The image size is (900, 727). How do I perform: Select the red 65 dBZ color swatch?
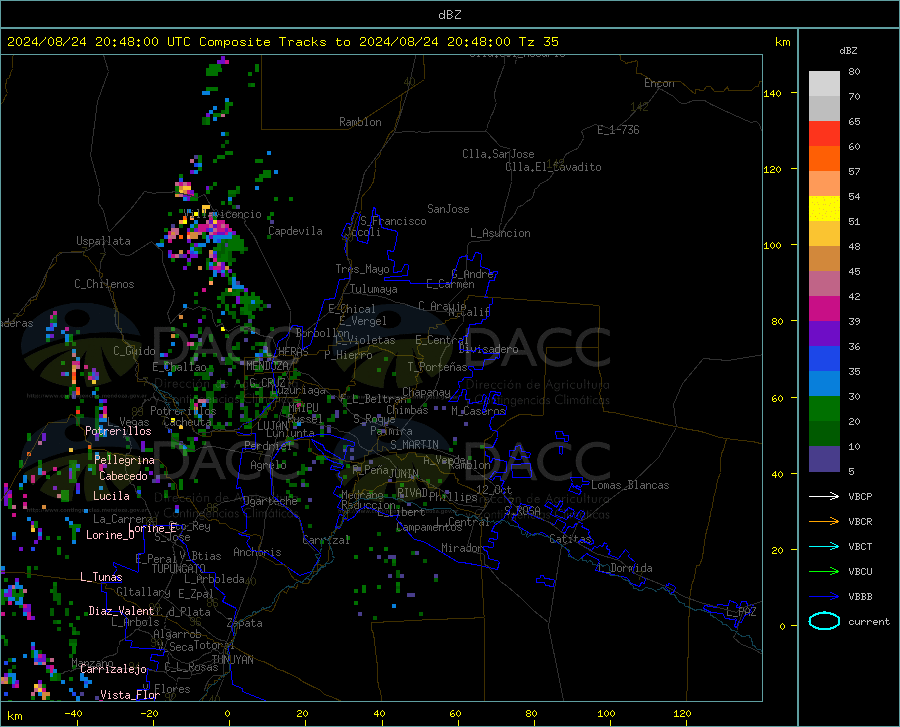[824, 134]
